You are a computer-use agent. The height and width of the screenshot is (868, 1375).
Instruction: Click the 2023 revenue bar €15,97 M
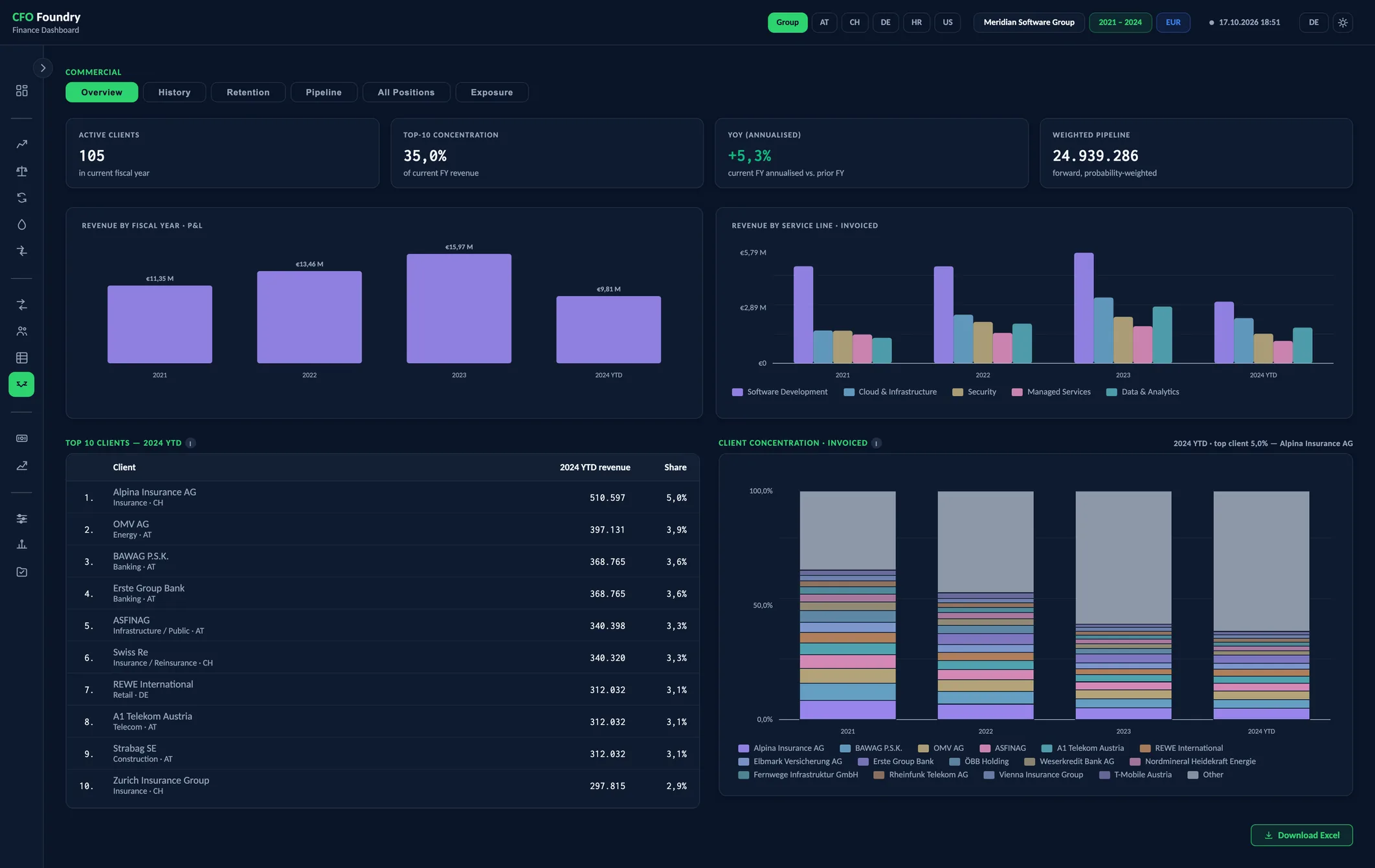tap(459, 308)
